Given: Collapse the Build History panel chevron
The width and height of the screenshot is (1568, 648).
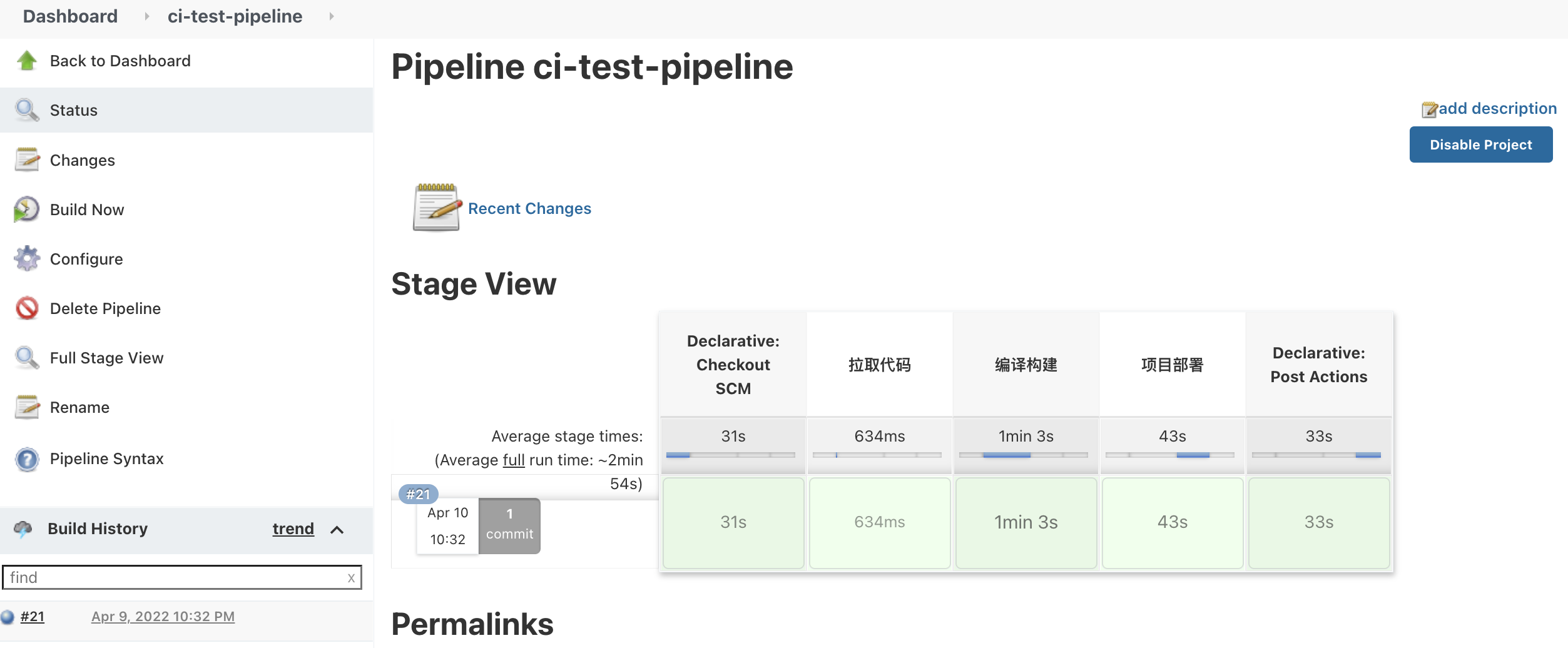Looking at the screenshot, I should [x=337, y=530].
